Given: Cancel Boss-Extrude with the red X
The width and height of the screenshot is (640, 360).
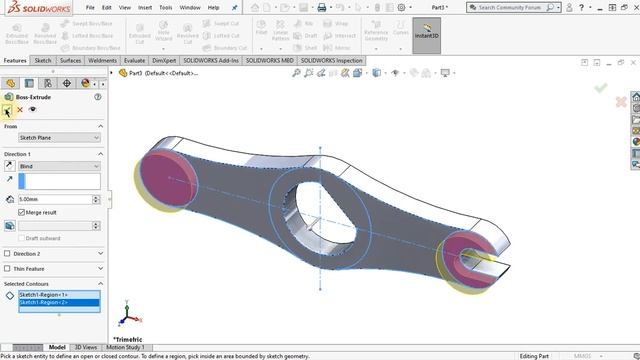Looking at the screenshot, I should pyautogui.click(x=20, y=109).
